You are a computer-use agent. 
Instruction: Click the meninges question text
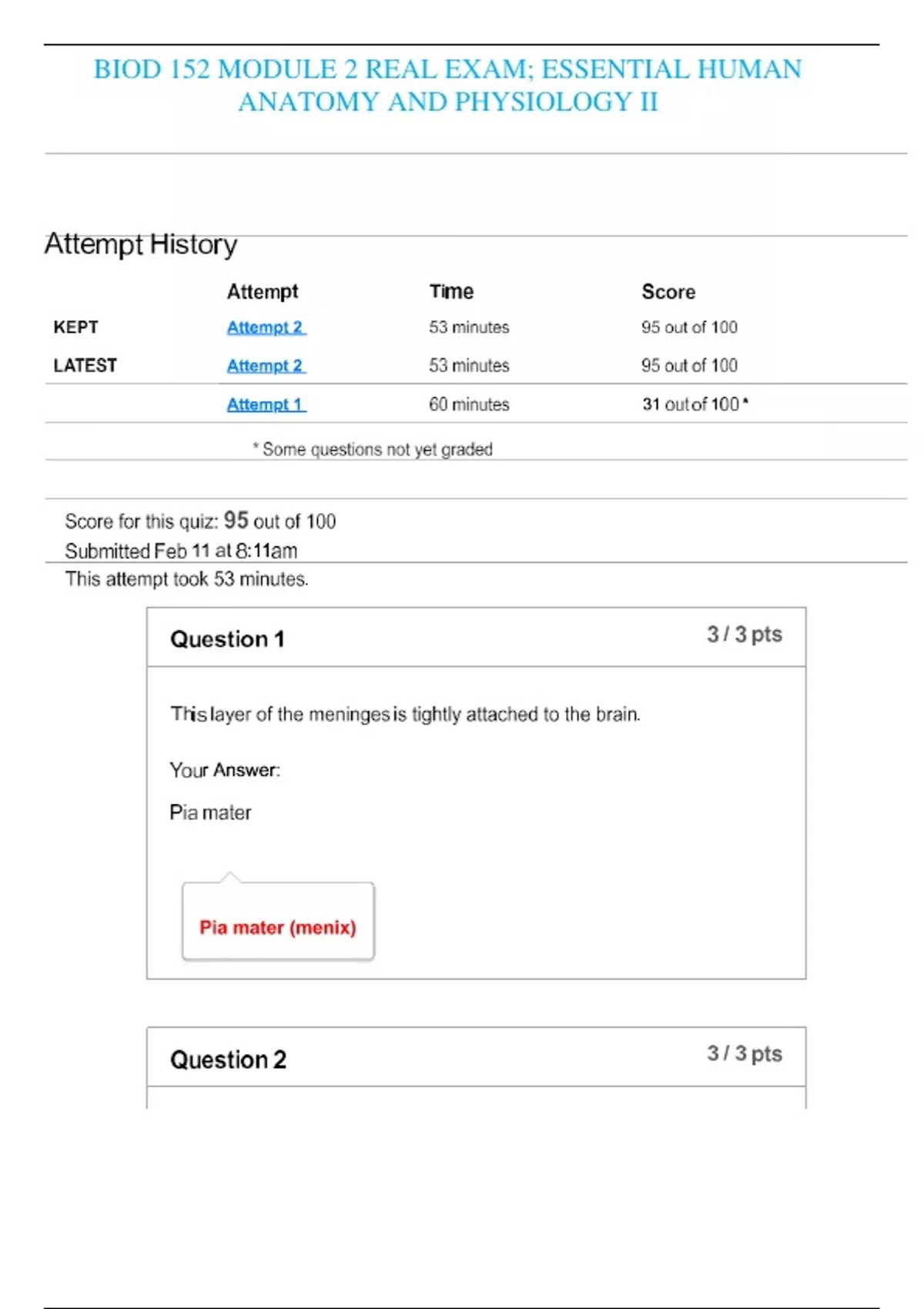[405, 715]
